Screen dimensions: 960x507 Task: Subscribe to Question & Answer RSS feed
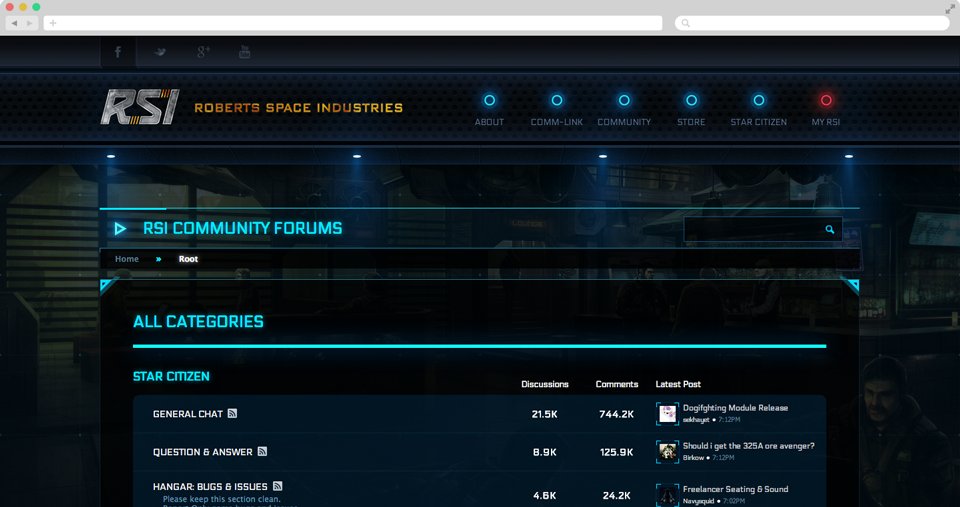(262, 451)
